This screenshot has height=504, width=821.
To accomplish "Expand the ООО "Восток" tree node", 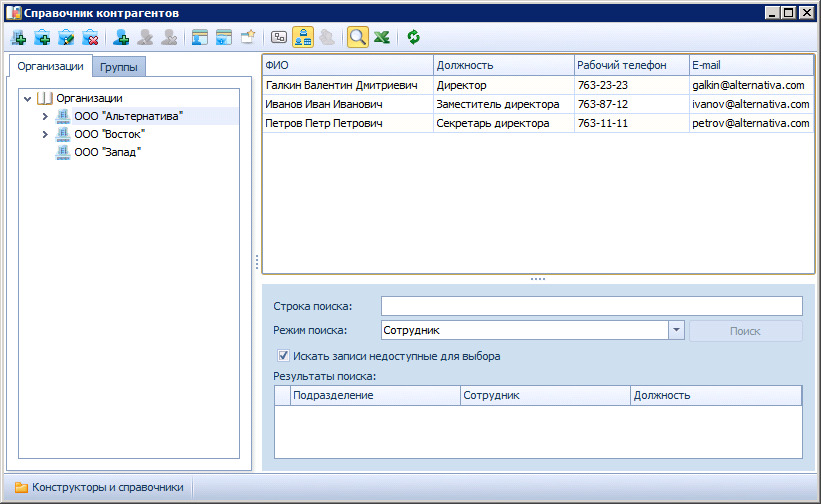I will 45,134.
